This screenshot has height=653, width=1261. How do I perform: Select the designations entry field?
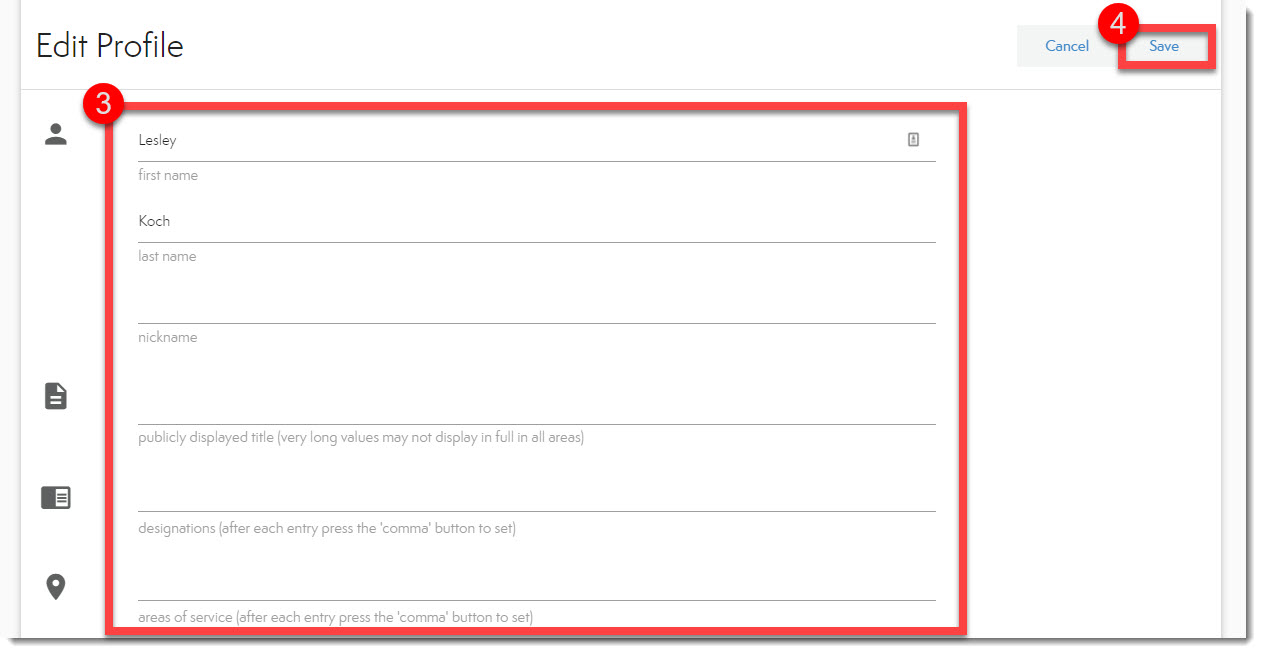coord(500,493)
